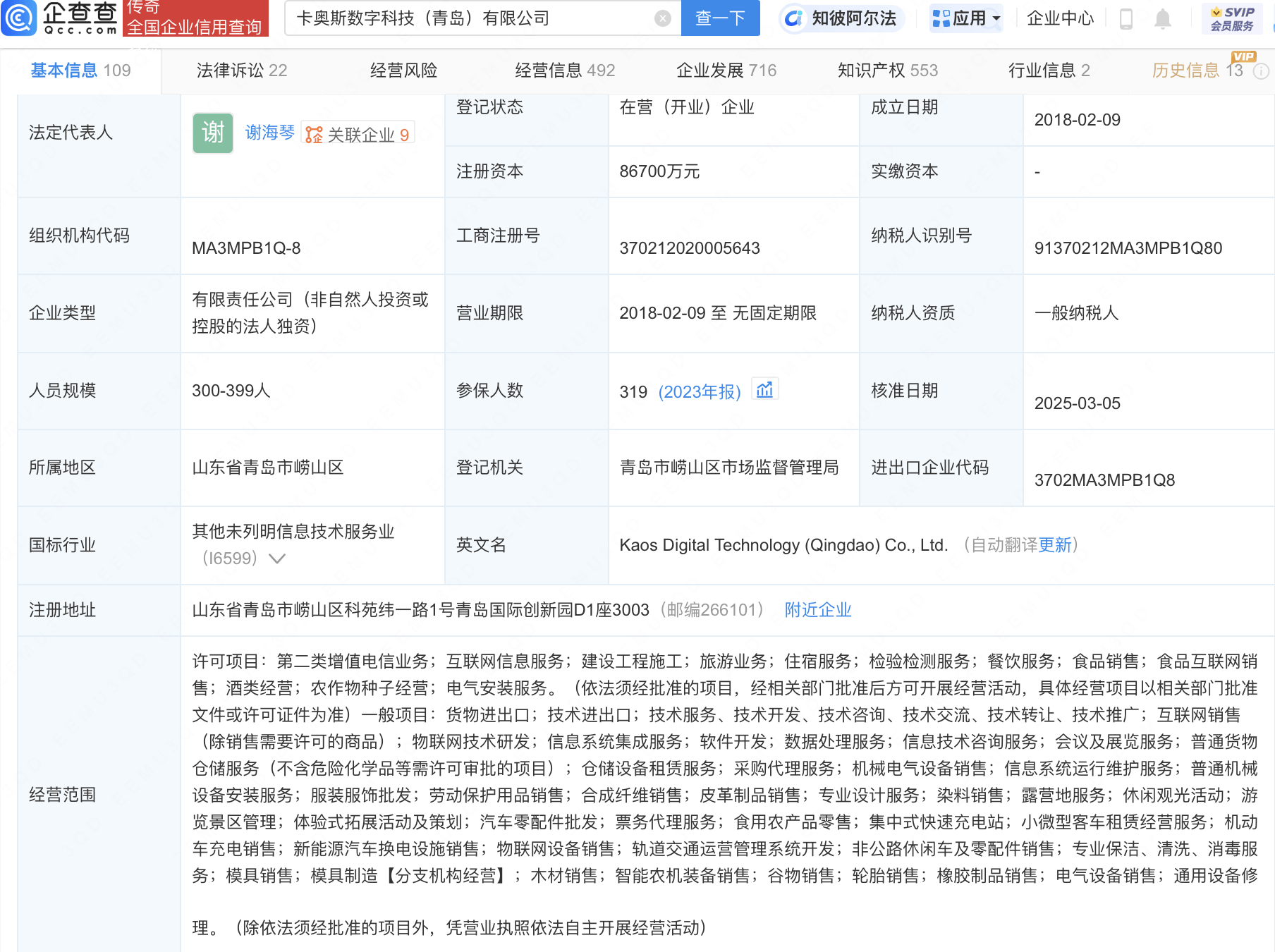1275x952 pixels.
Task: Select the registered address text
Action: point(420,610)
